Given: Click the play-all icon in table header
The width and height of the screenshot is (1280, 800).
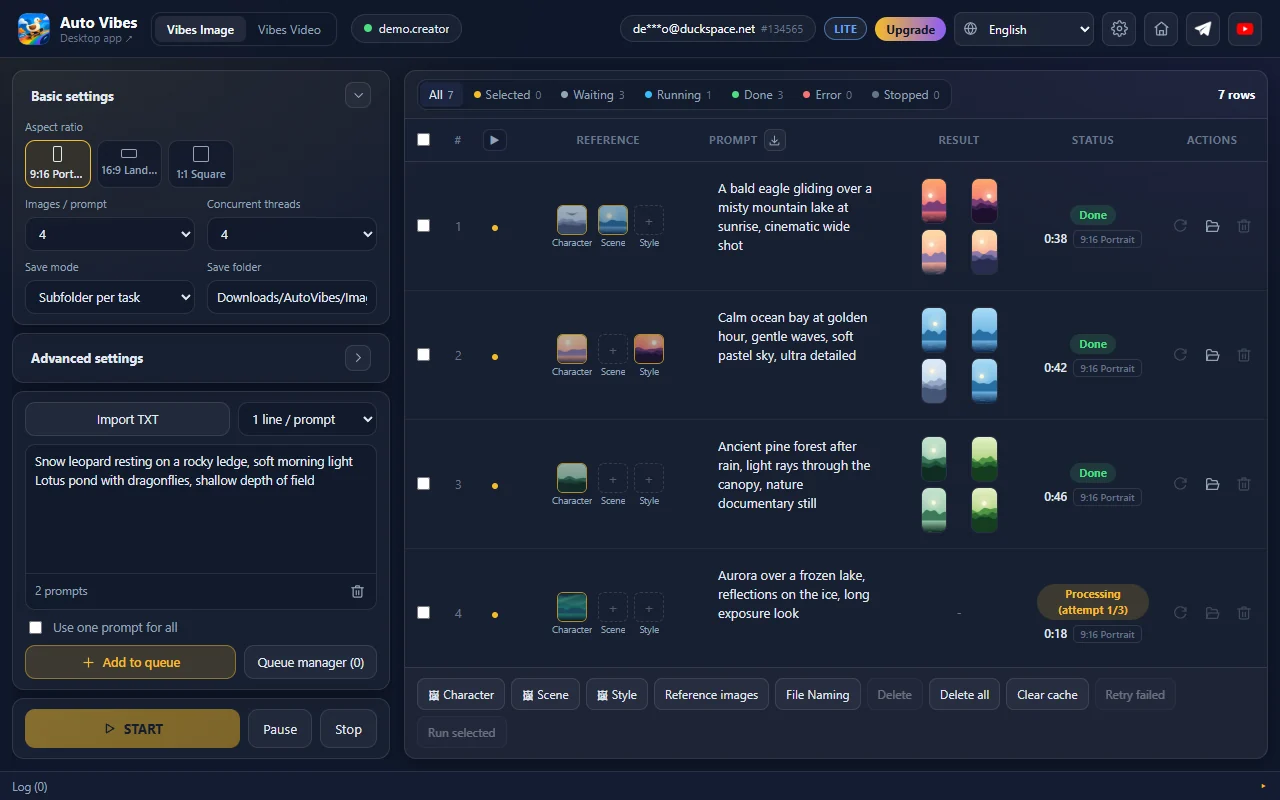Looking at the screenshot, I should 494,140.
